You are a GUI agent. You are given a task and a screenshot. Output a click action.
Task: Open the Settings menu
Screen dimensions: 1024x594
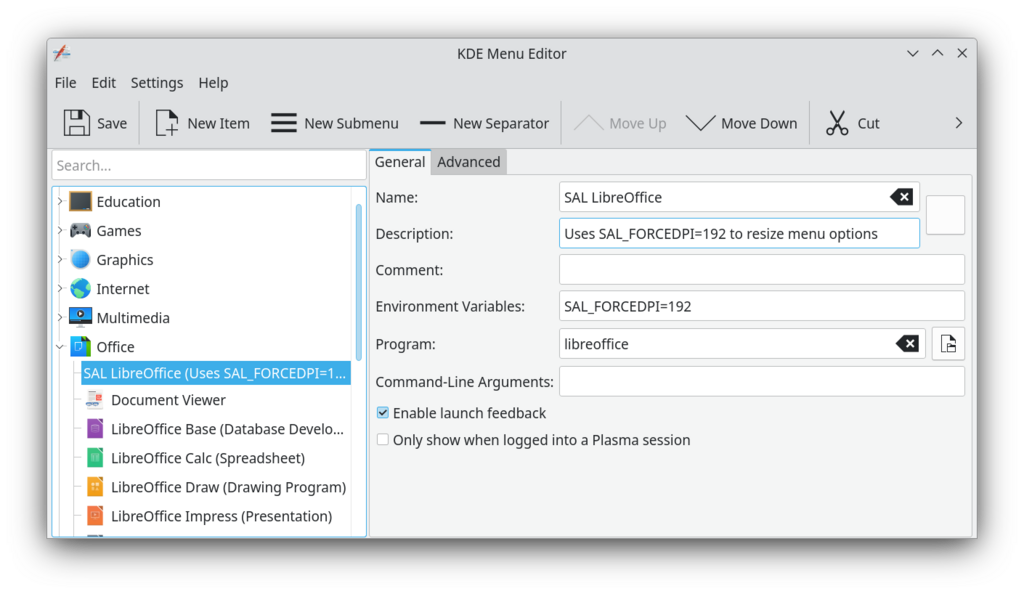point(157,83)
